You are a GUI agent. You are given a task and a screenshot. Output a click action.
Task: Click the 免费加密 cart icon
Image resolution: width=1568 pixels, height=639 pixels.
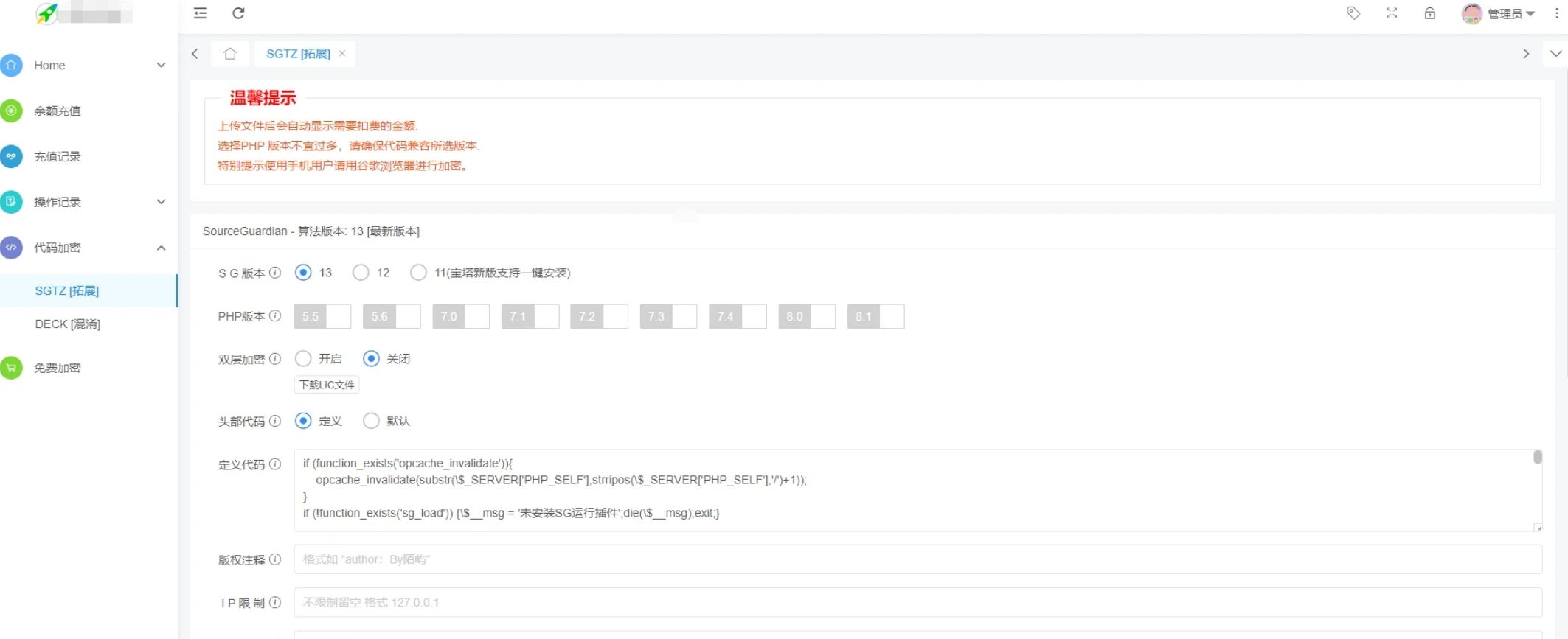[x=11, y=368]
